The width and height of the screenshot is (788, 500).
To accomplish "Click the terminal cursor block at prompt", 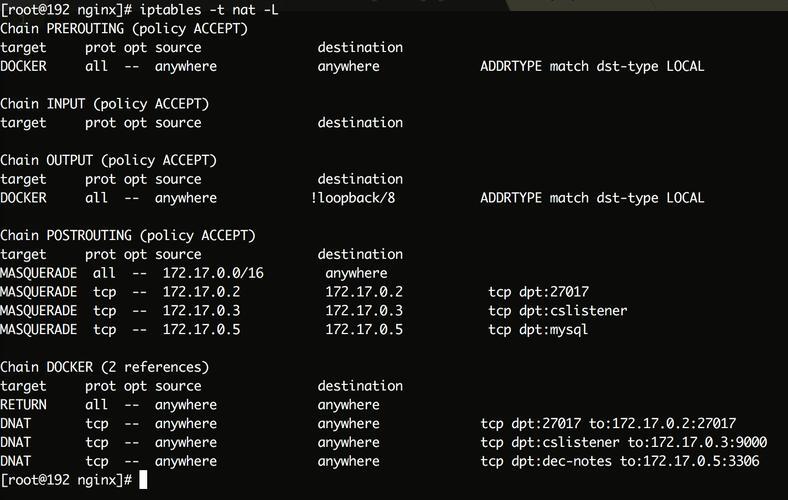I will 143,479.
